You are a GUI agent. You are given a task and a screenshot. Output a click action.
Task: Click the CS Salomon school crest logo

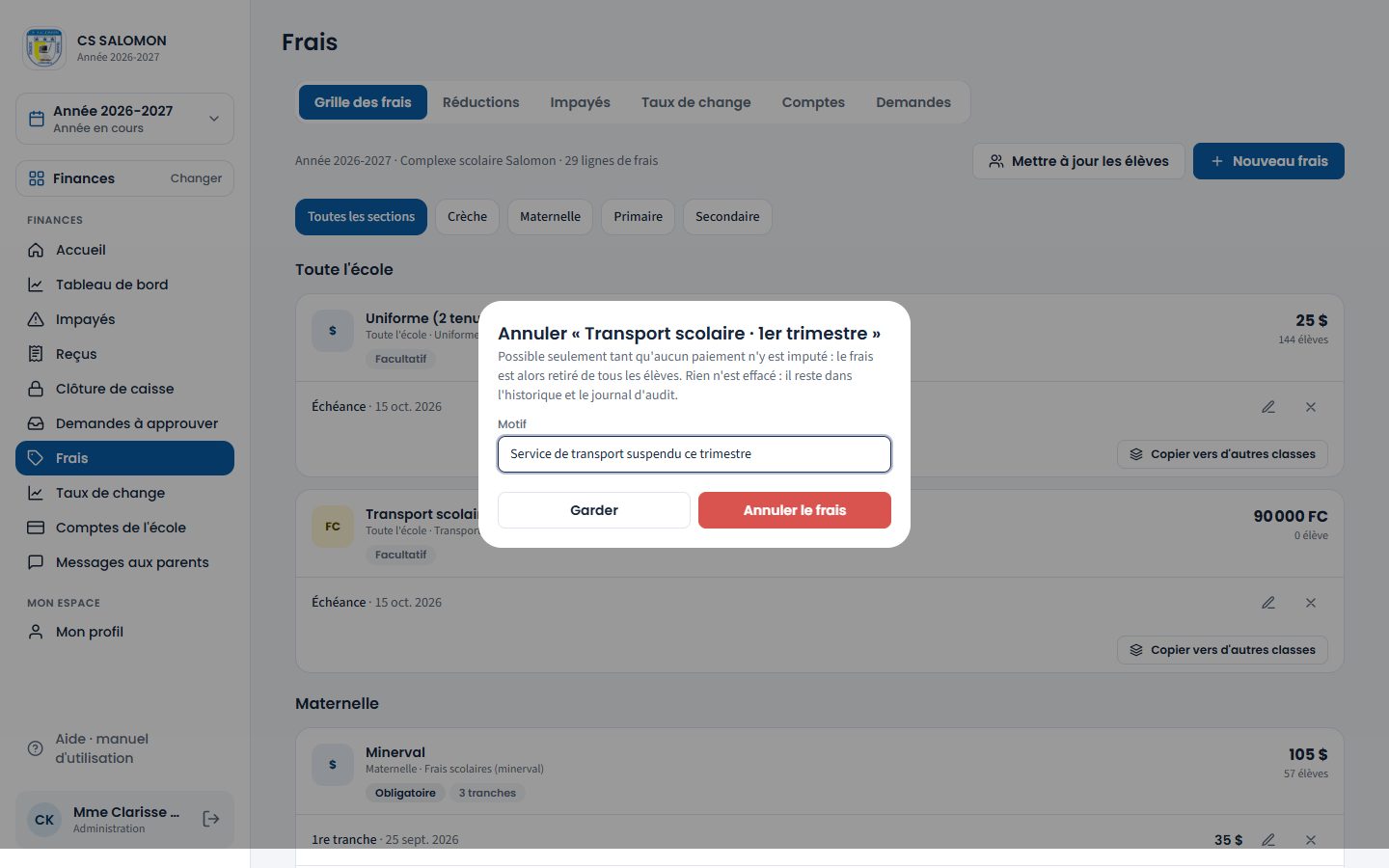coord(44,47)
